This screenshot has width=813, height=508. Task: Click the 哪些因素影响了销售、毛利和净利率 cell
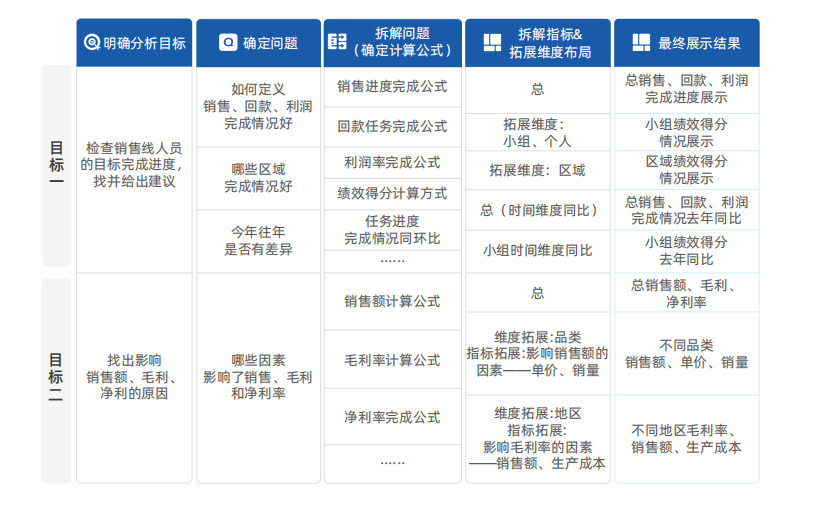pyautogui.click(x=258, y=378)
